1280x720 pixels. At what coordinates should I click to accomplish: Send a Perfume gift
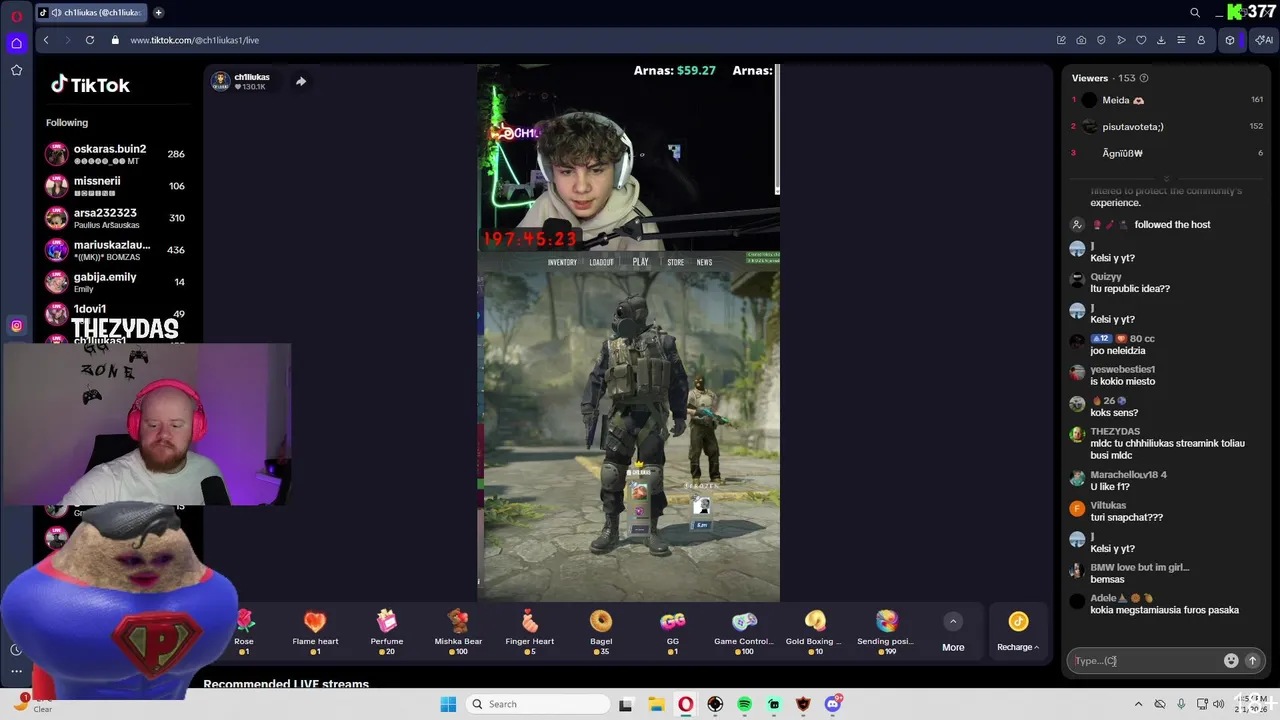(387, 632)
